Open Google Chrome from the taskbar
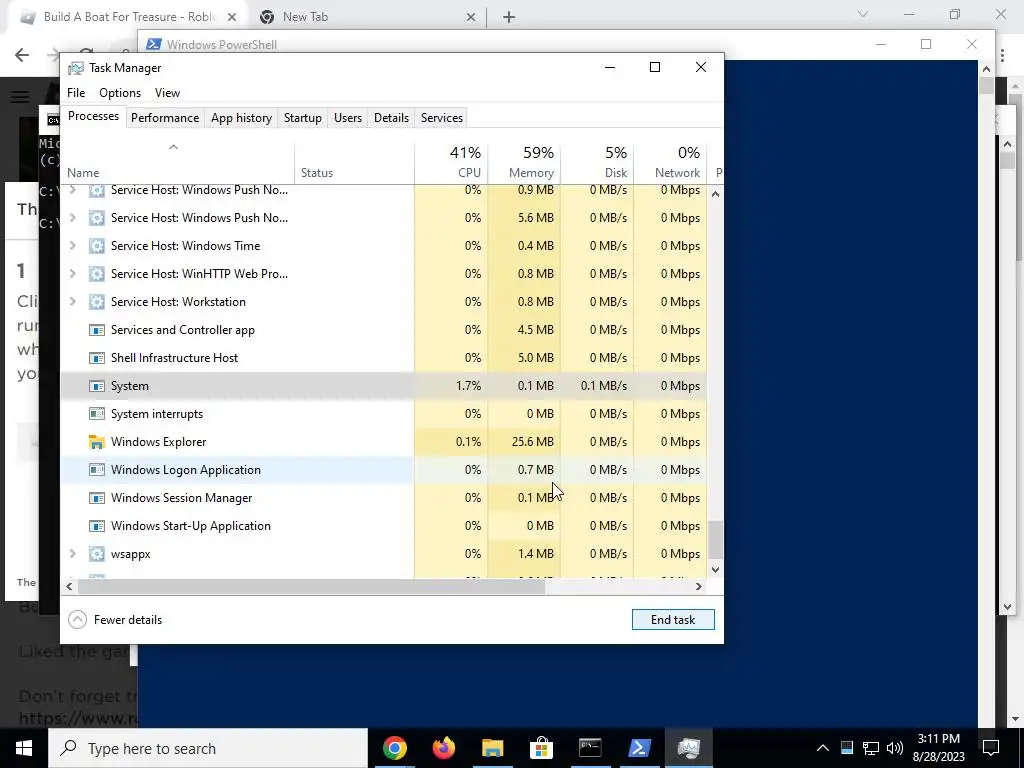Screen dimensions: 1024x768 click(394, 748)
